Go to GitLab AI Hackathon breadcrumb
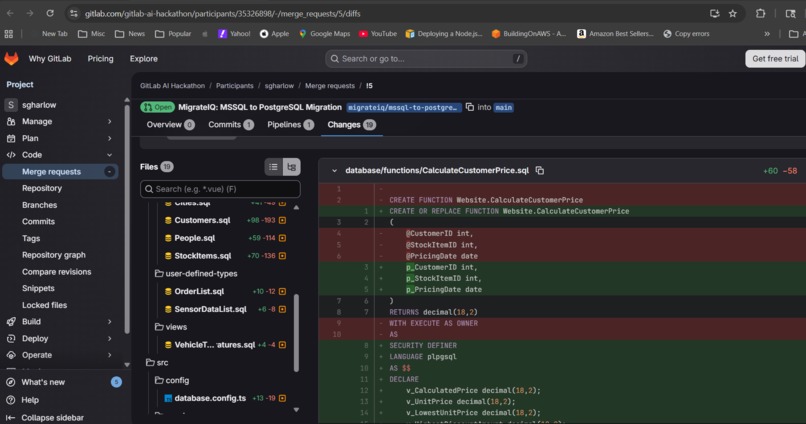 point(172,86)
